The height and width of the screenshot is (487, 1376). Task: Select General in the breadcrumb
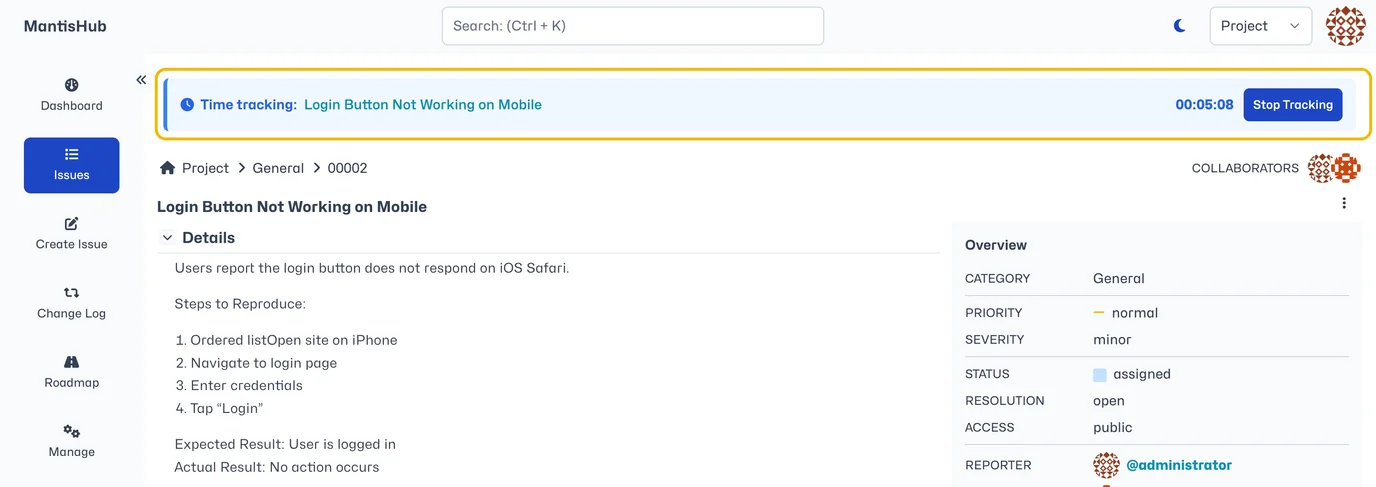click(x=278, y=168)
